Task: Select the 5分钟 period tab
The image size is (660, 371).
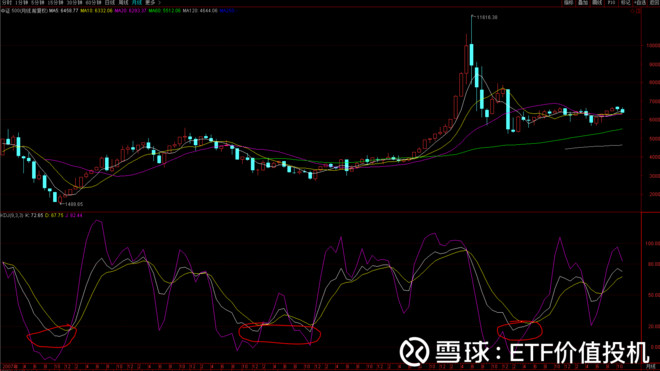Action: pos(37,3)
